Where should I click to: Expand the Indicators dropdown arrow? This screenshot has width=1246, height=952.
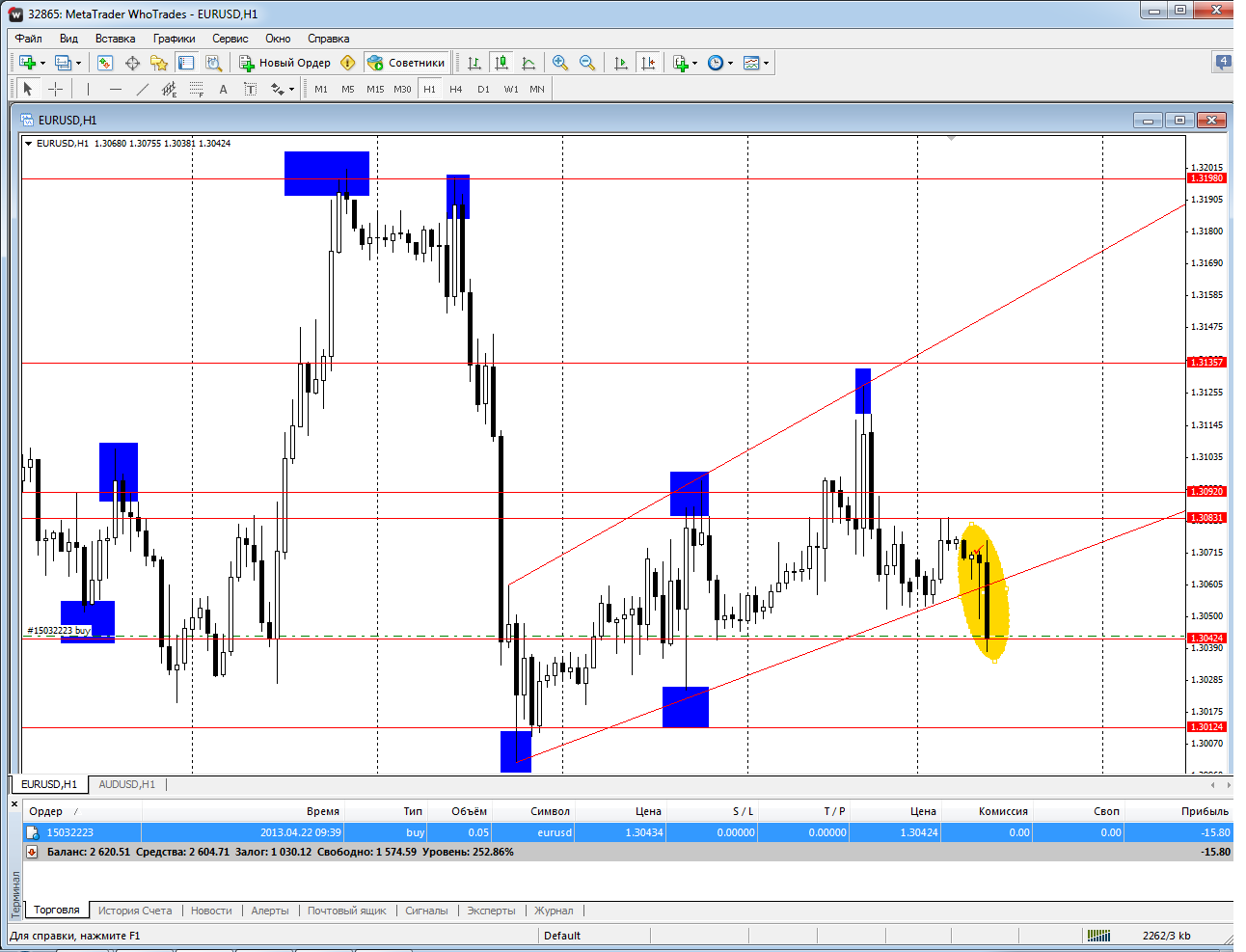coord(695,64)
